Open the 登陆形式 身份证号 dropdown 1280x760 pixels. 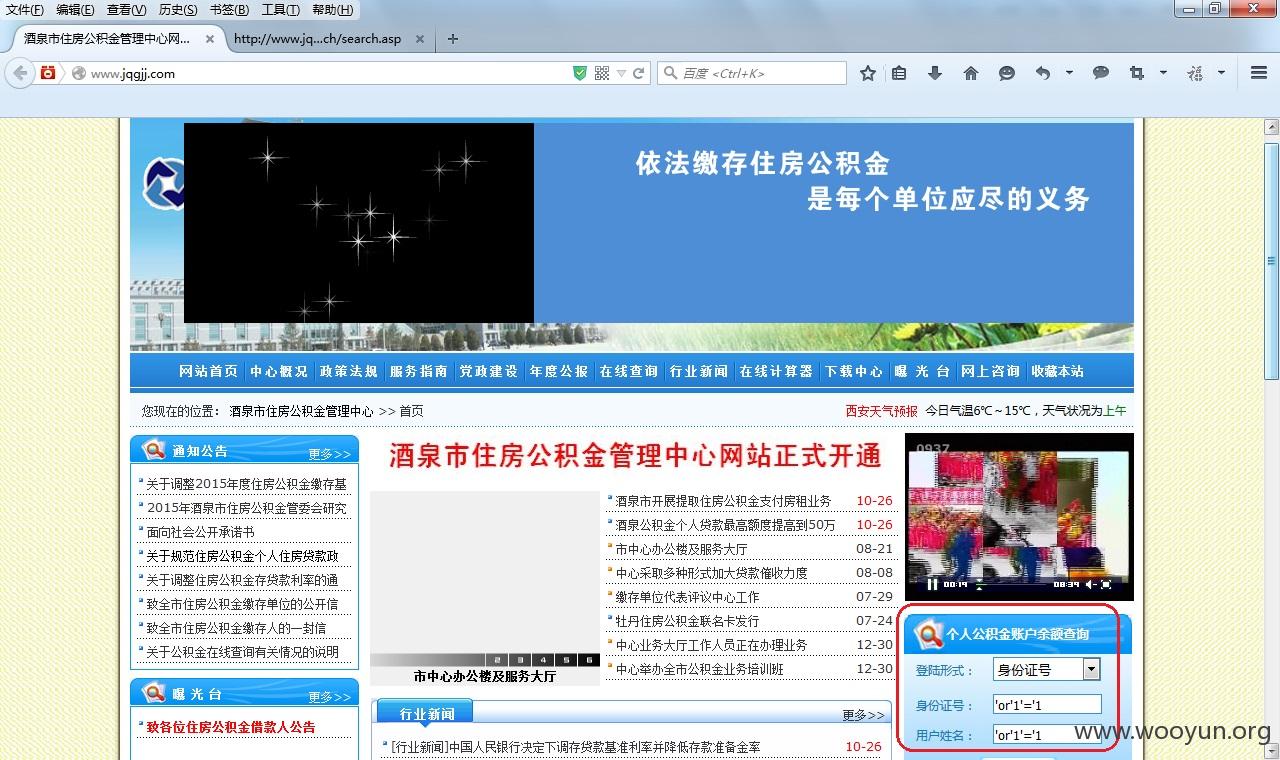[1046, 669]
